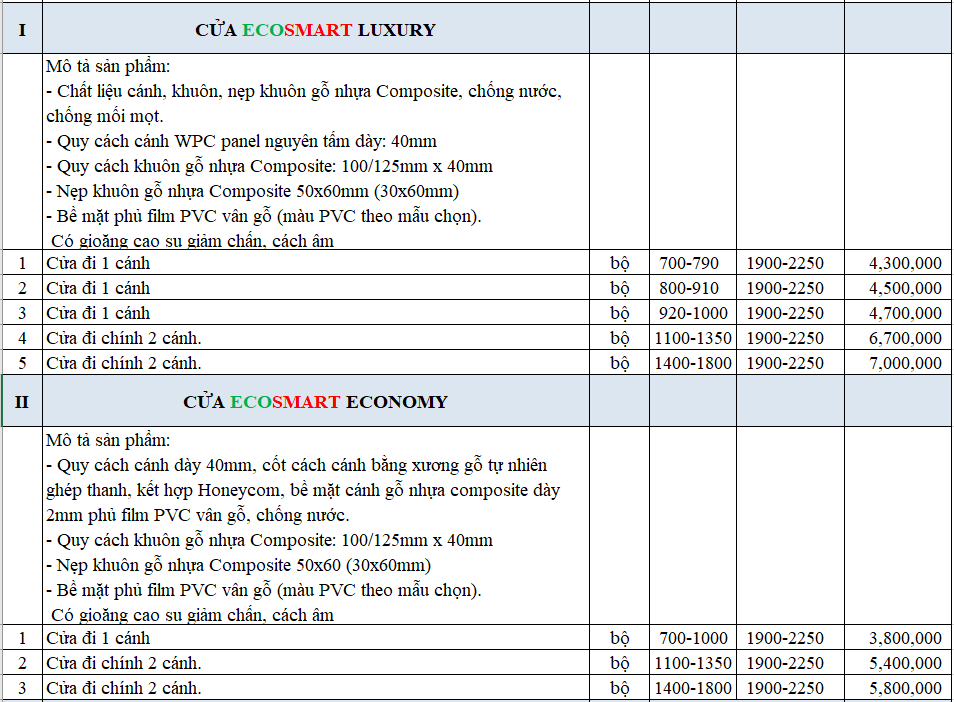The image size is (954, 702).
Task: Select the CỬA ECOSMART ECONOMY header cell
Action: (x=316, y=401)
